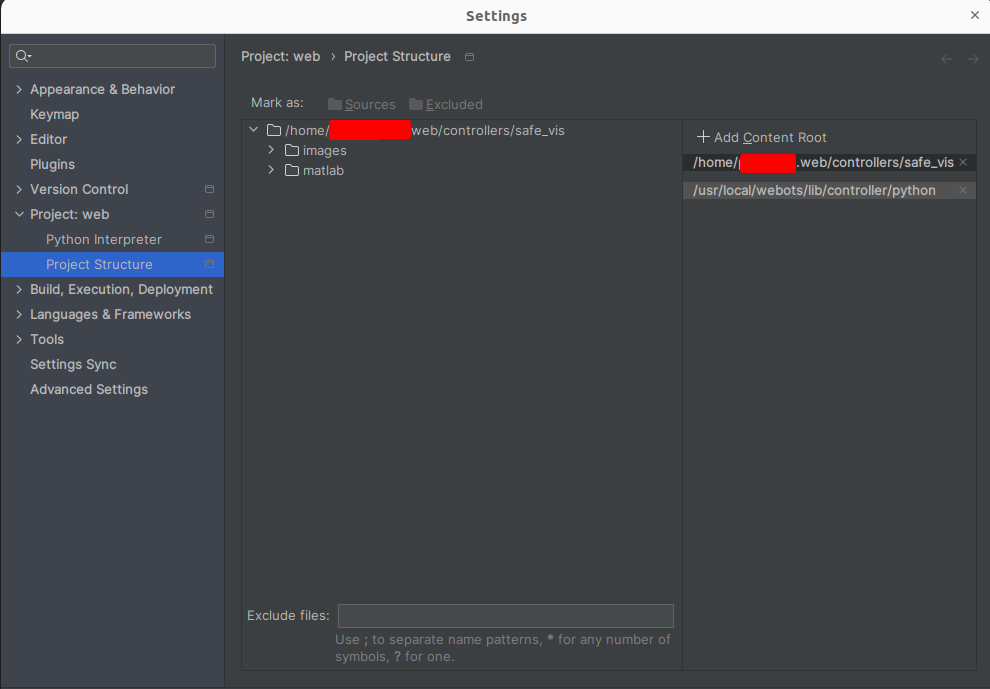Click Project: web breadcrumb

[280, 56]
